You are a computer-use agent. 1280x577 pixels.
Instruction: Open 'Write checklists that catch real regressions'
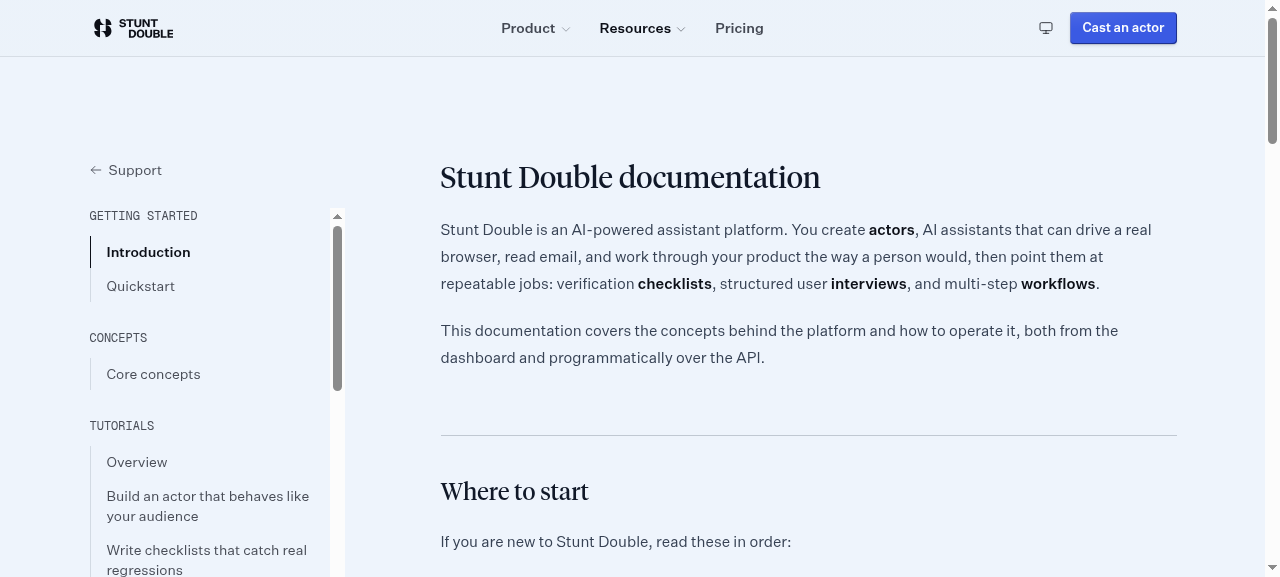click(207, 560)
